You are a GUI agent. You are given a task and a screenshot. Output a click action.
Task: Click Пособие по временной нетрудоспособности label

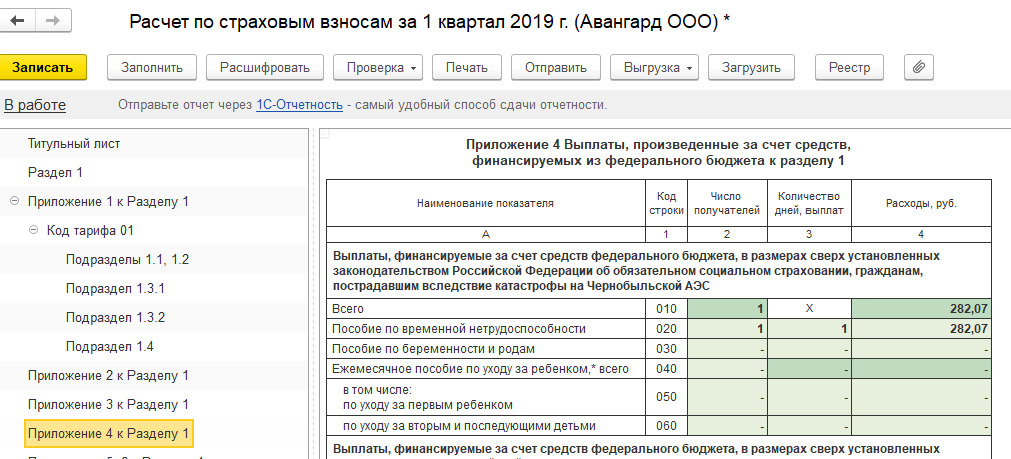[x=458, y=329]
